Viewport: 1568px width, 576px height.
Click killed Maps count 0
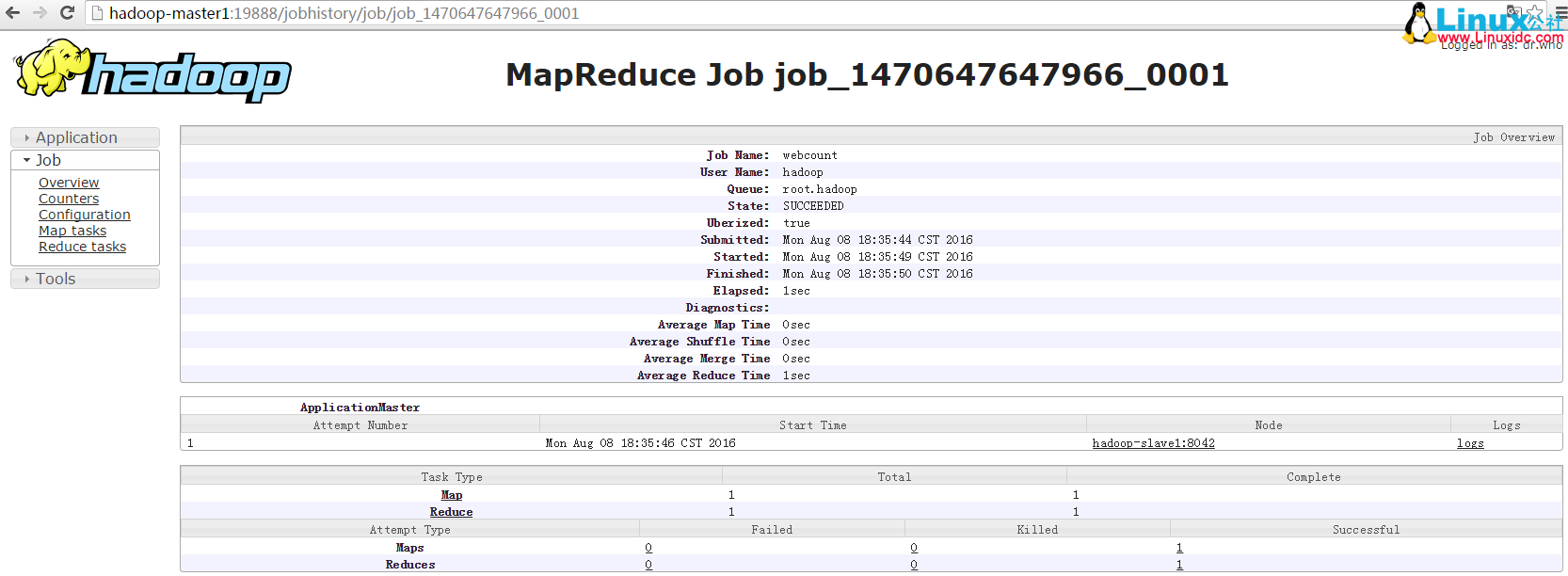point(914,548)
